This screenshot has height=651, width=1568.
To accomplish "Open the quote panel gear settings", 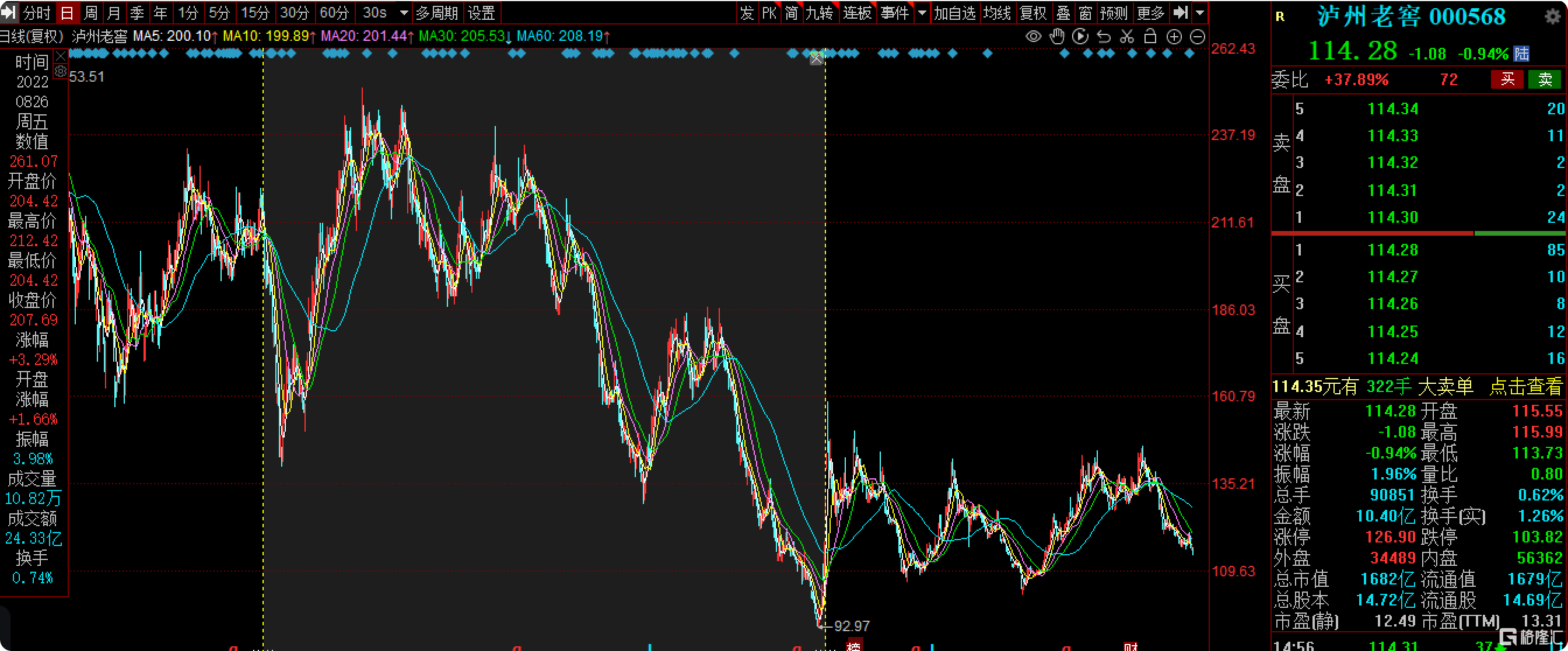I will (1553, 16).
